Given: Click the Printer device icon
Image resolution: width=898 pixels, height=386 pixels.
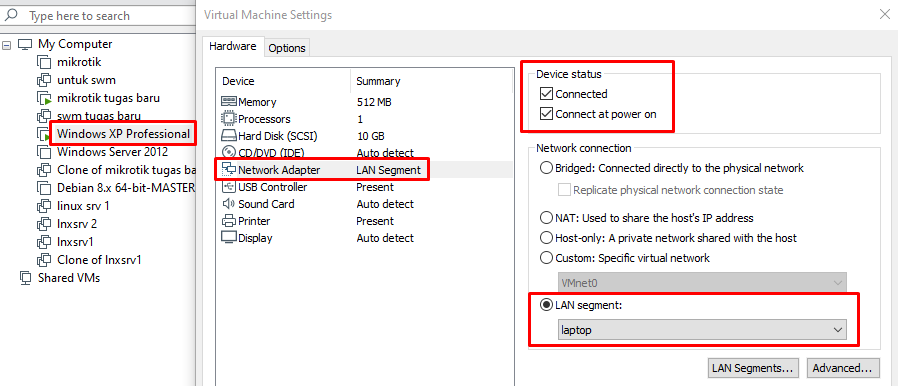Looking at the screenshot, I should pos(229,221).
